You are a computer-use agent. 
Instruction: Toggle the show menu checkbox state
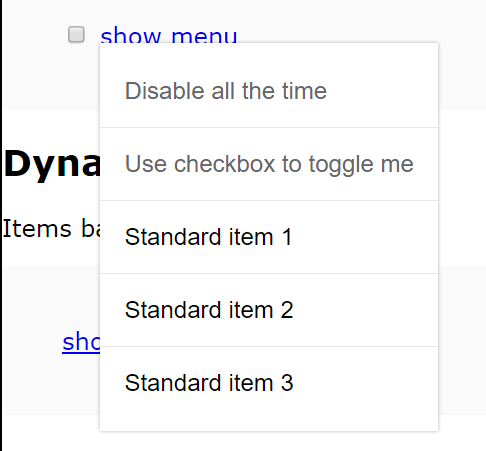coord(76,35)
